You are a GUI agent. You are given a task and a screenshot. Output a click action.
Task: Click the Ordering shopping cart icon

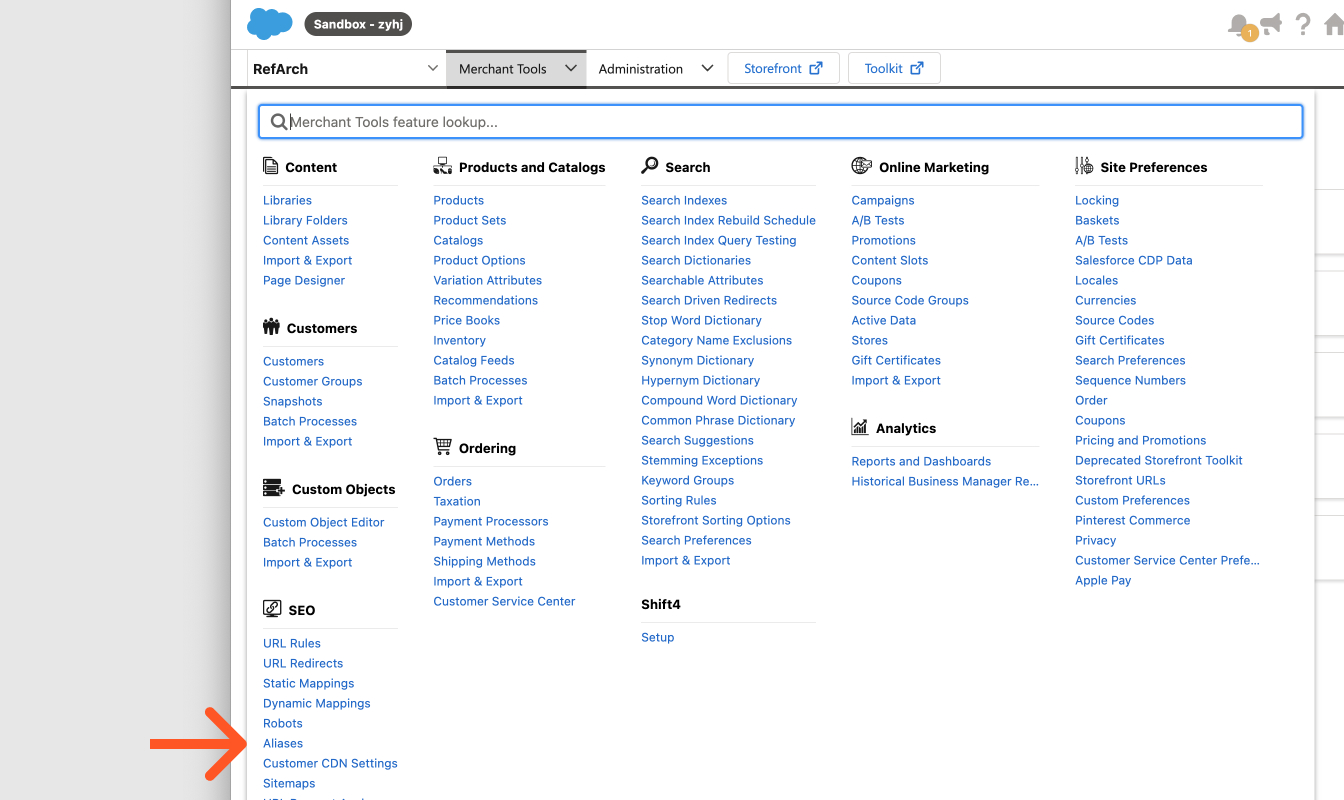[x=443, y=446]
